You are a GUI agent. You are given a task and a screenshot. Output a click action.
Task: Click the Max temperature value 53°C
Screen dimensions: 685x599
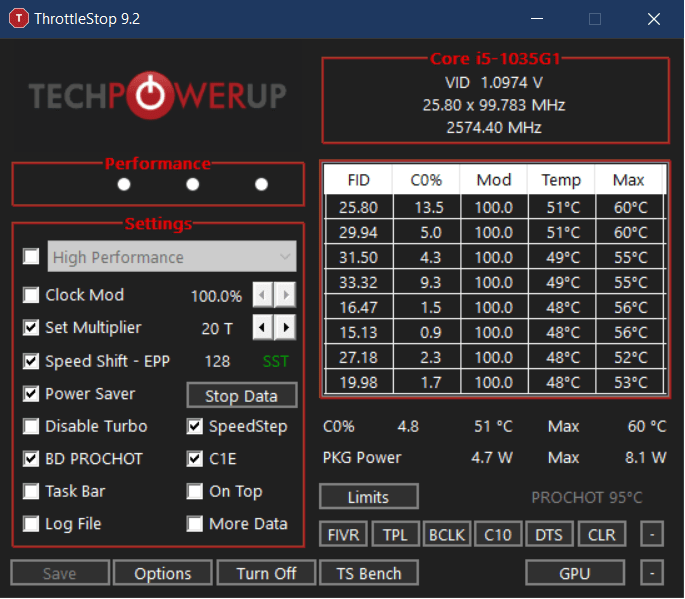click(x=630, y=382)
